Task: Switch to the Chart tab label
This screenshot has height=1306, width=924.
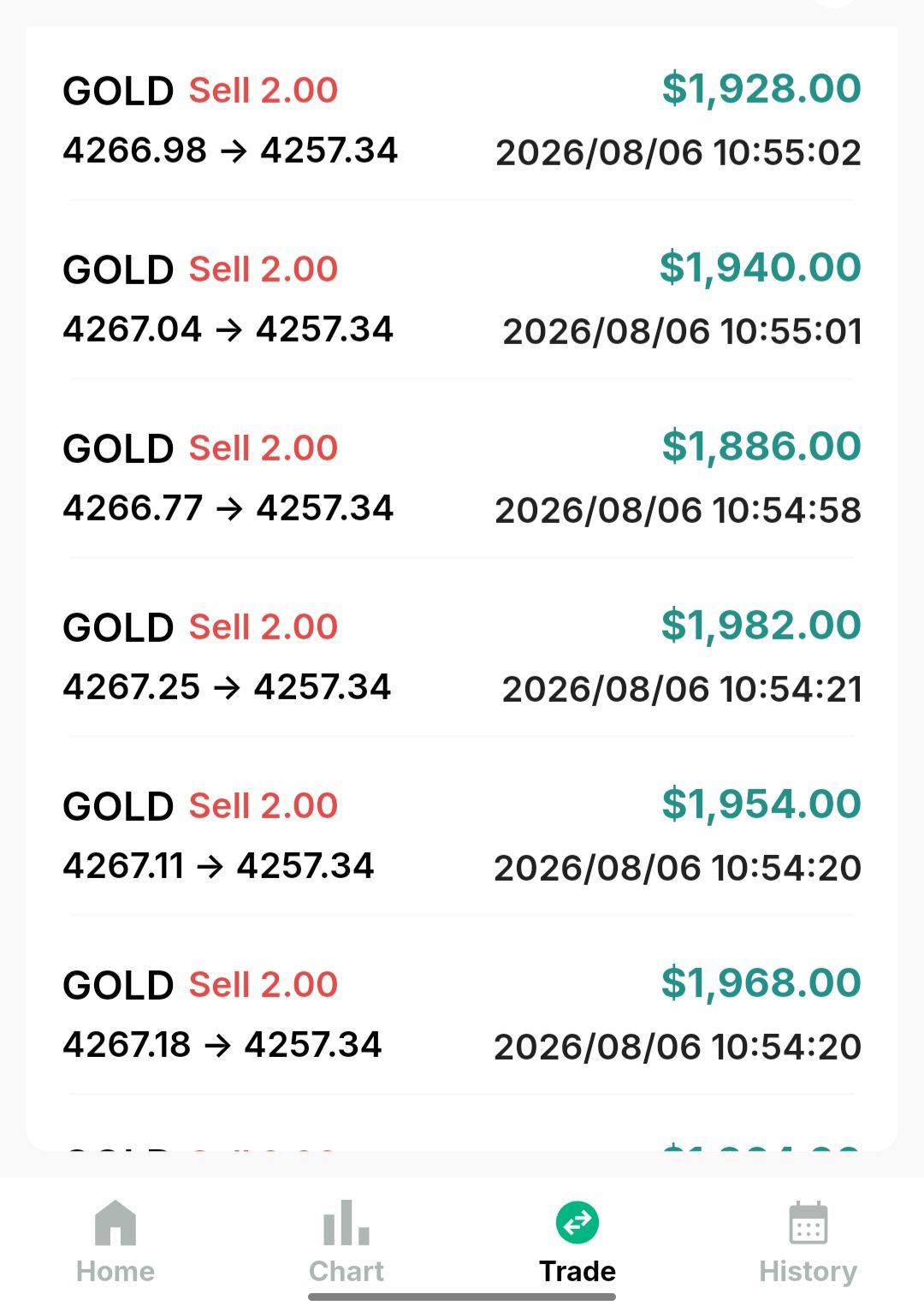Action: coord(346,1271)
